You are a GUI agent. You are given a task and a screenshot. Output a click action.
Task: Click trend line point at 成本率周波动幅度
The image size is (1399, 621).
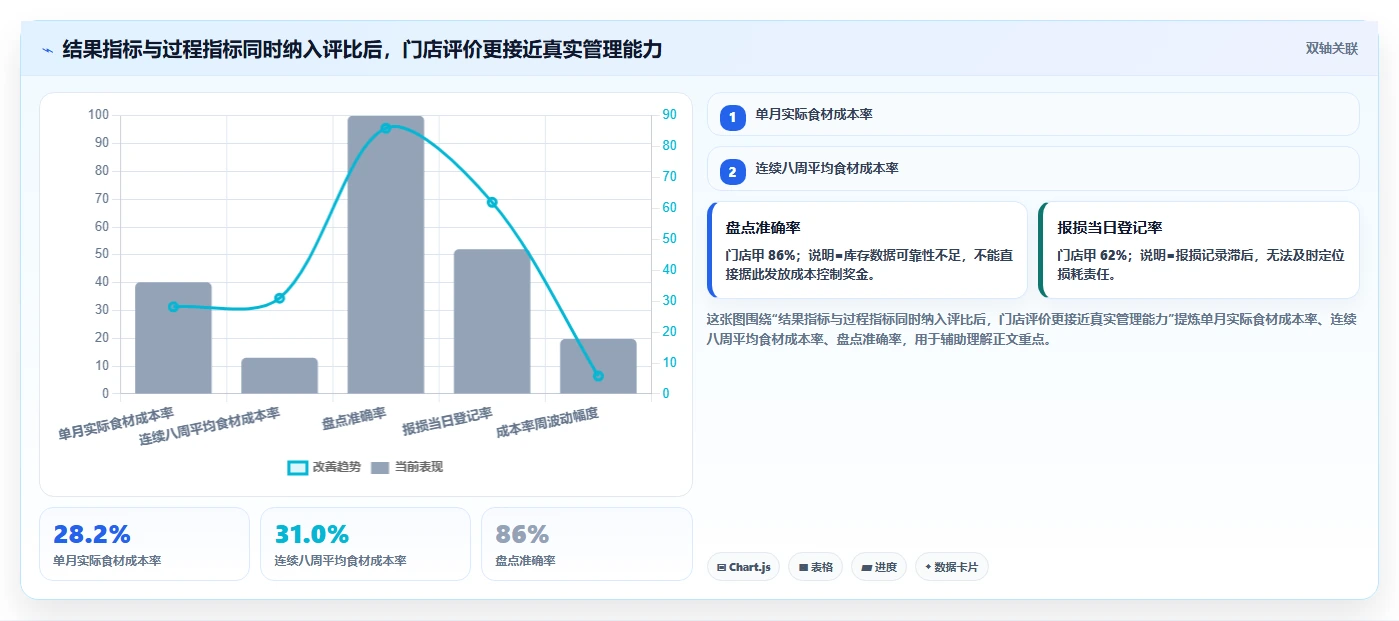coord(598,376)
